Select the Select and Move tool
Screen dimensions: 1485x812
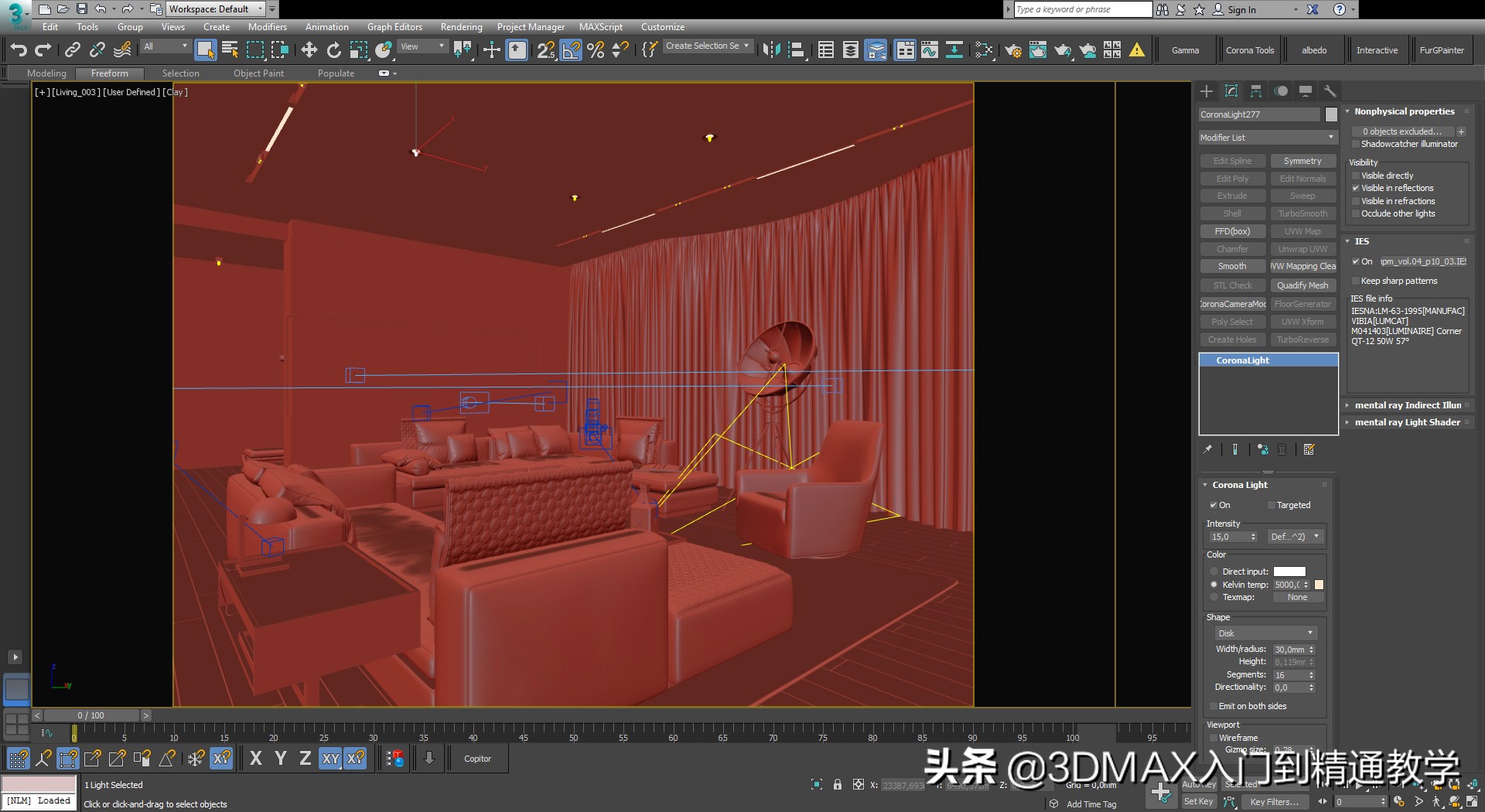309,49
